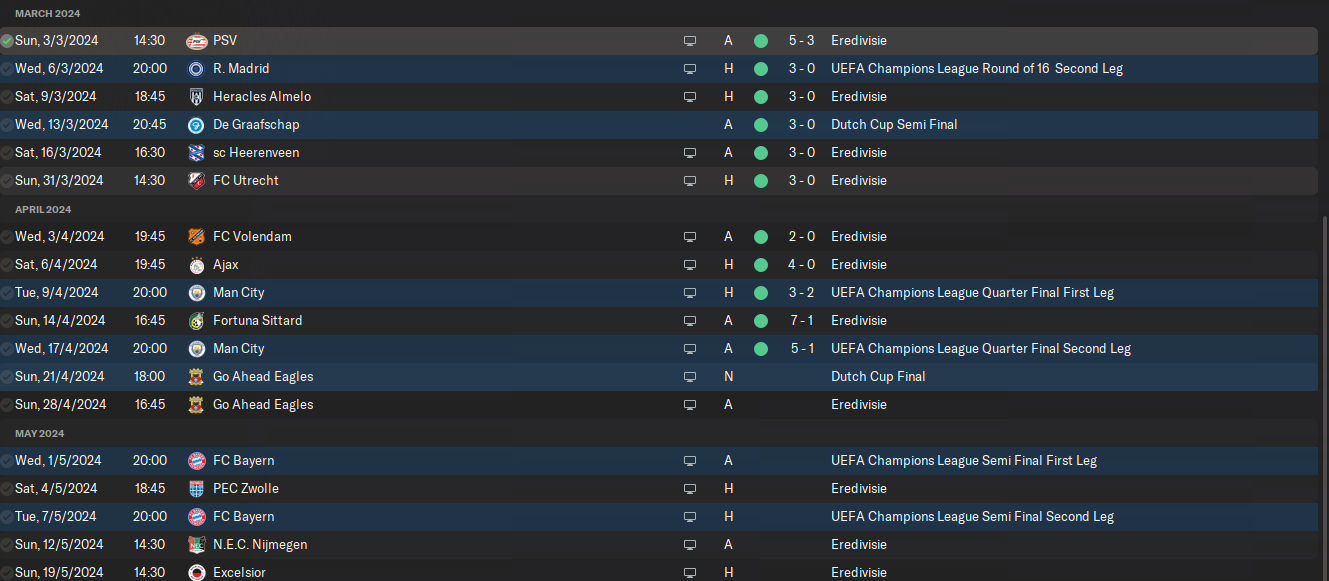Screen dimensions: 1329x581
Task: Click the green win indicator in PSV row
Action: pos(761,41)
